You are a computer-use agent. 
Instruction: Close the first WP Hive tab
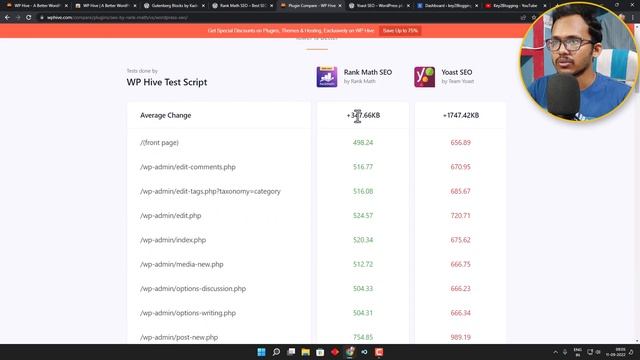click(x=67, y=6)
